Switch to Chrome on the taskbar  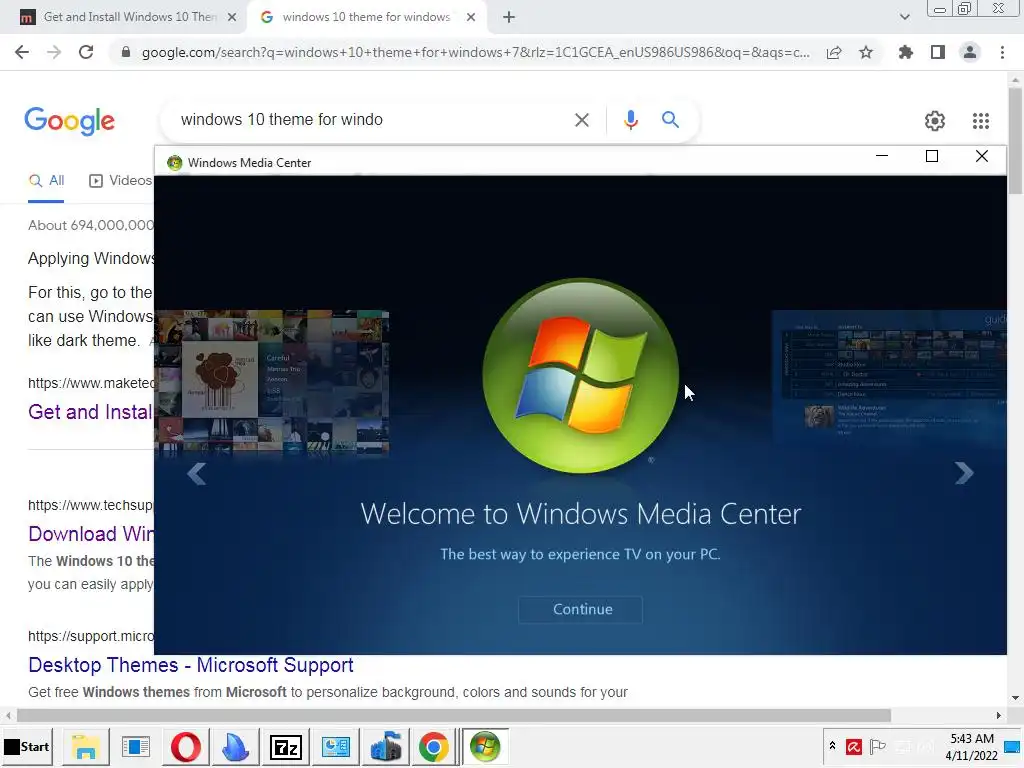[434, 746]
